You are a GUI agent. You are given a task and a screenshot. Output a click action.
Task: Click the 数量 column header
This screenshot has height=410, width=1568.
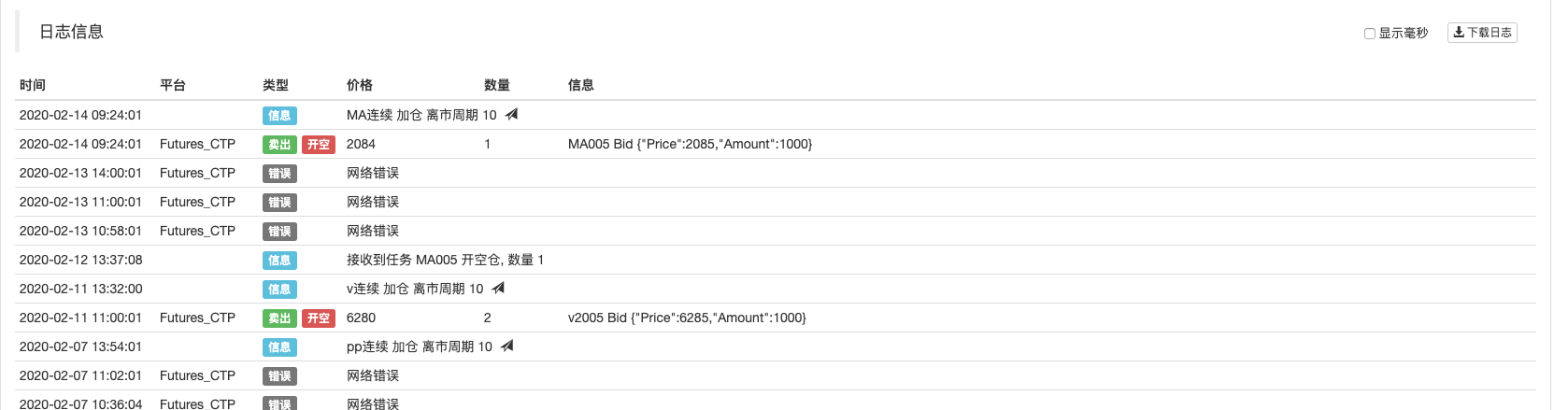click(x=497, y=85)
